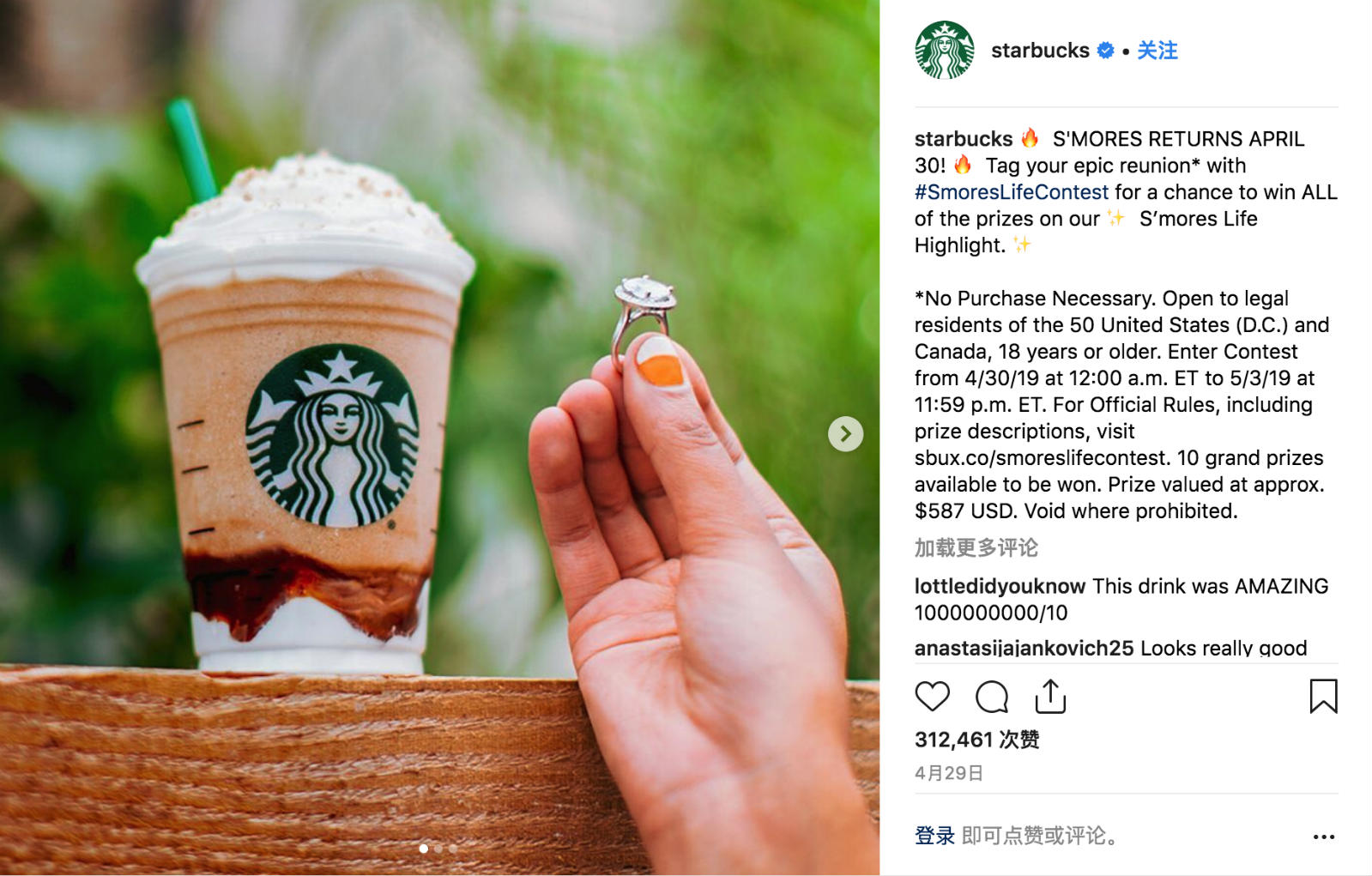Click starbucks username in the caption
The image size is (1372, 876).
click(x=963, y=139)
